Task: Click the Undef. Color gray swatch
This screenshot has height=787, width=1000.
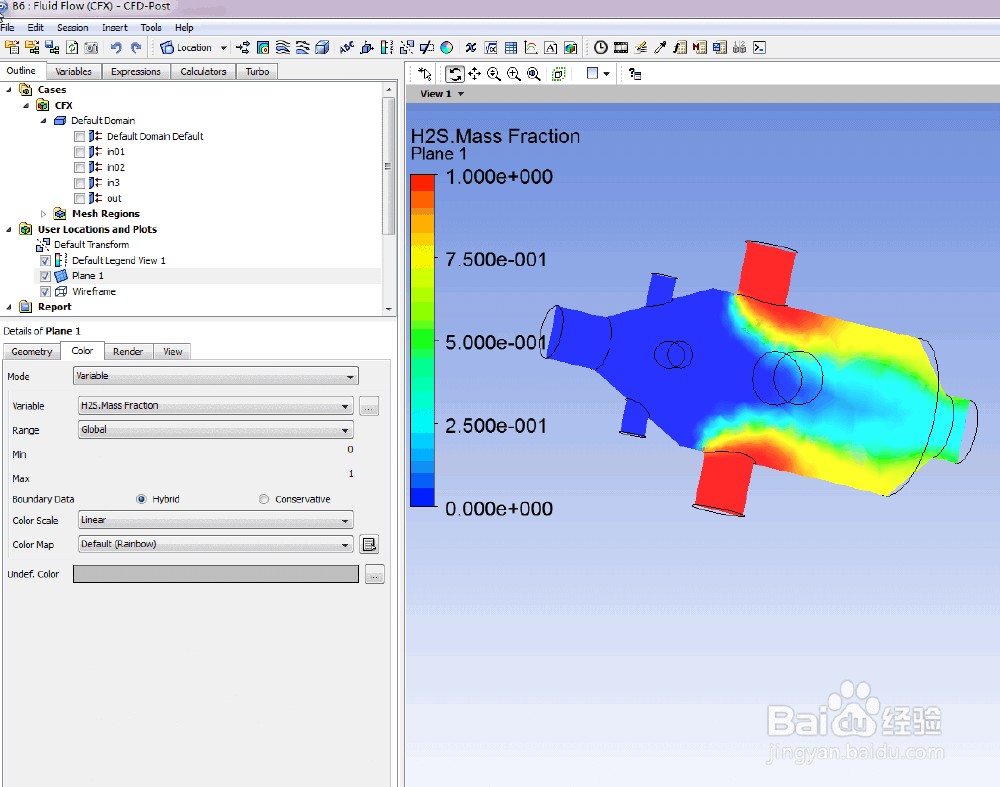Action: [x=216, y=574]
